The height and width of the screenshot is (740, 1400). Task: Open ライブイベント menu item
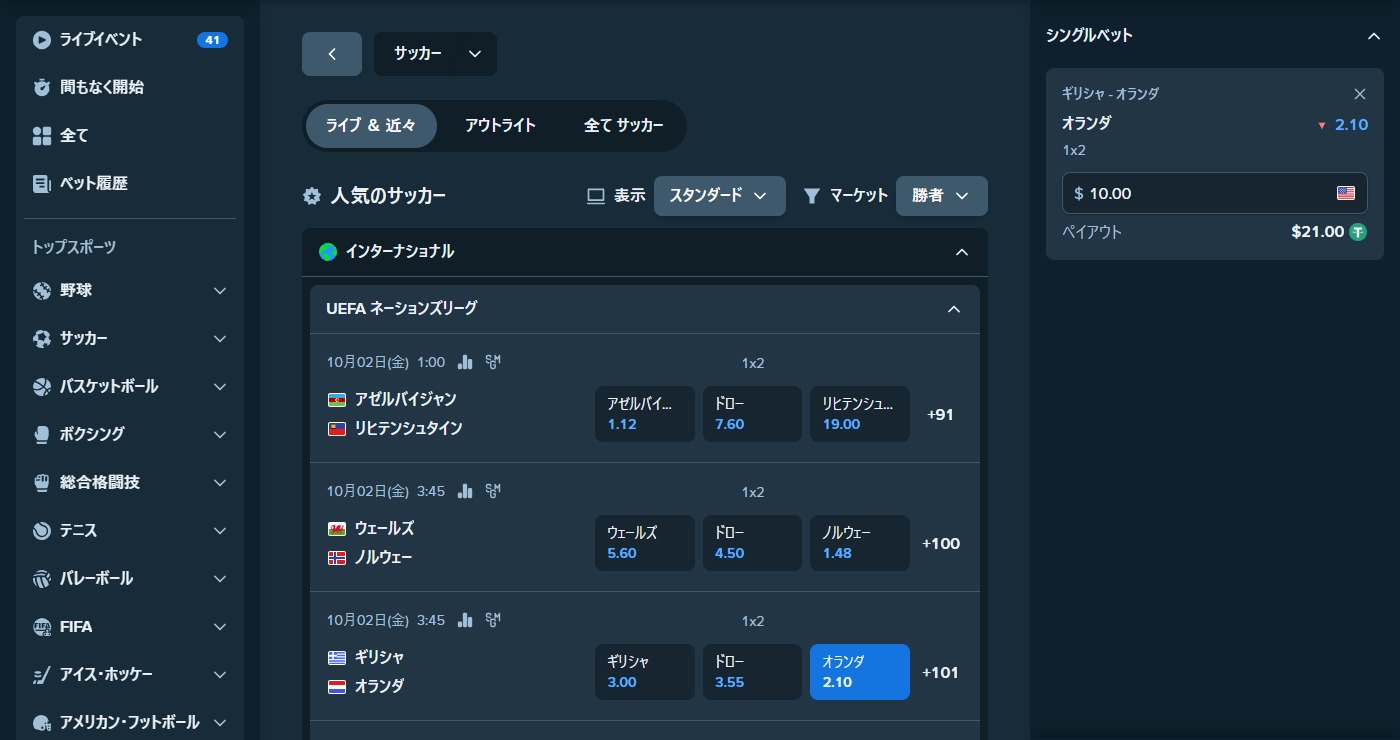tap(130, 40)
